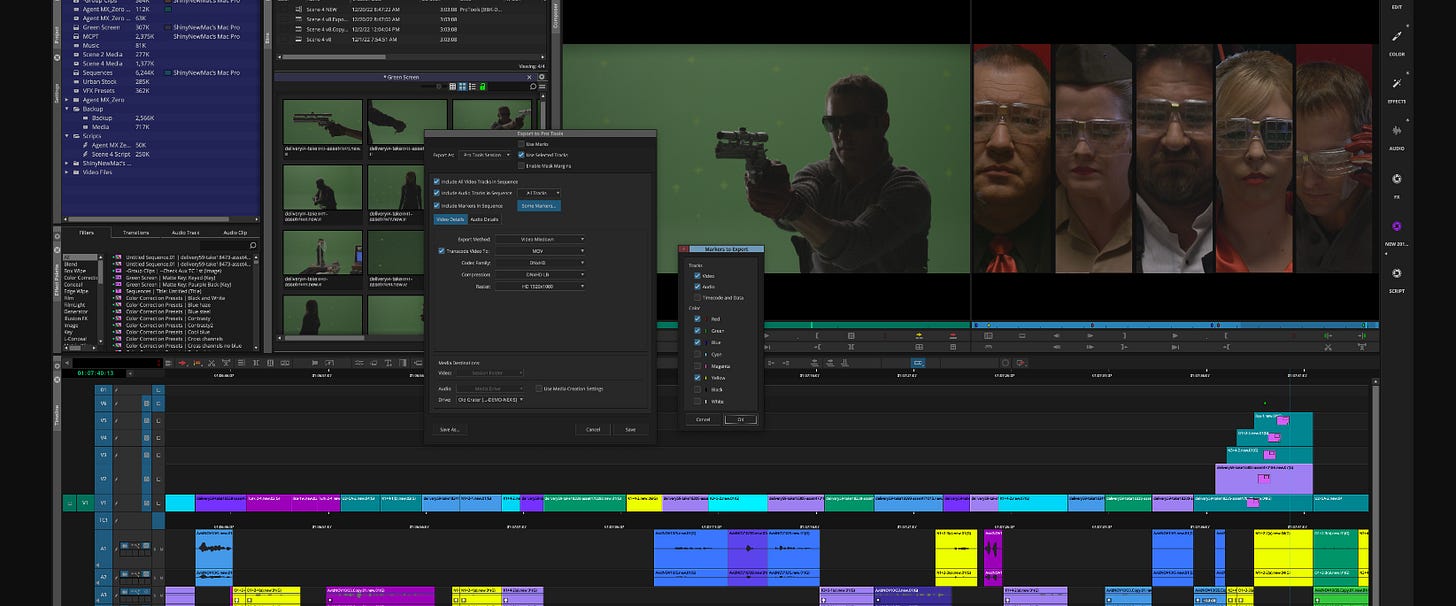Click the Sequences bin icon
This screenshot has width=1456, height=606.
pos(76,73)
